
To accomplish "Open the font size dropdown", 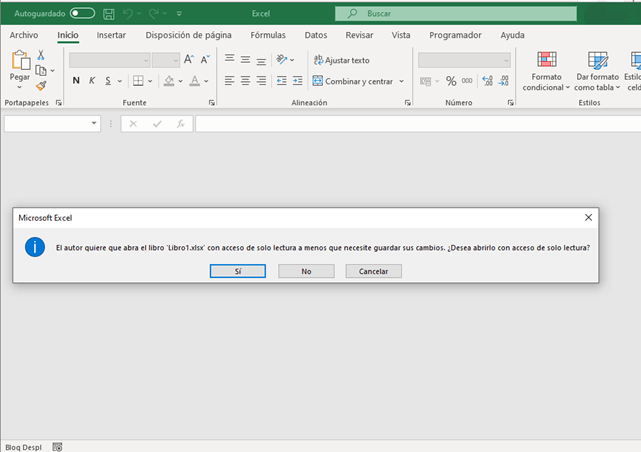I will click(x=176, y=60).
